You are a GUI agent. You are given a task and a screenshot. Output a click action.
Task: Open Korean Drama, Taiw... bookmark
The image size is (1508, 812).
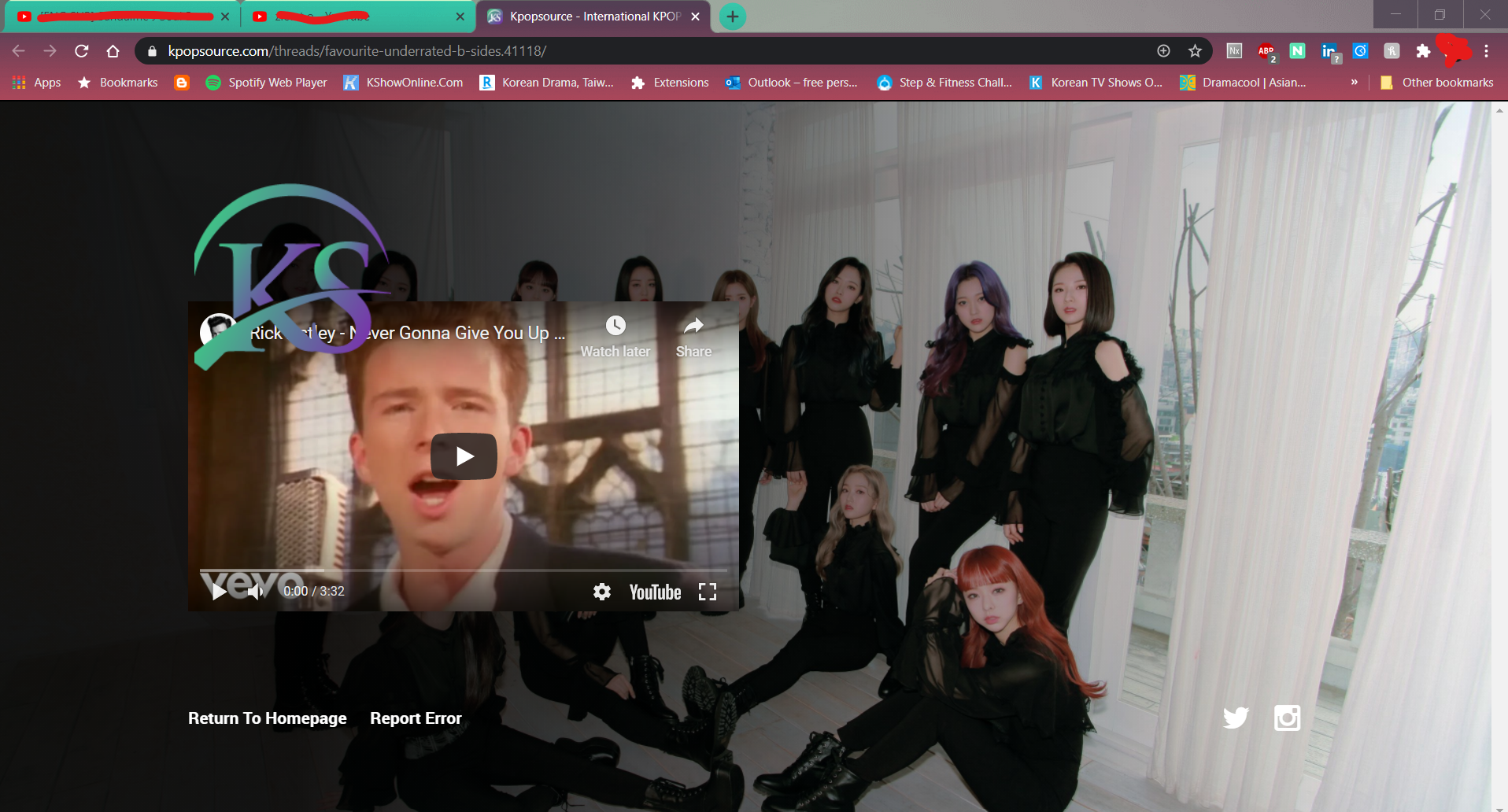click(x=547, y=83)
